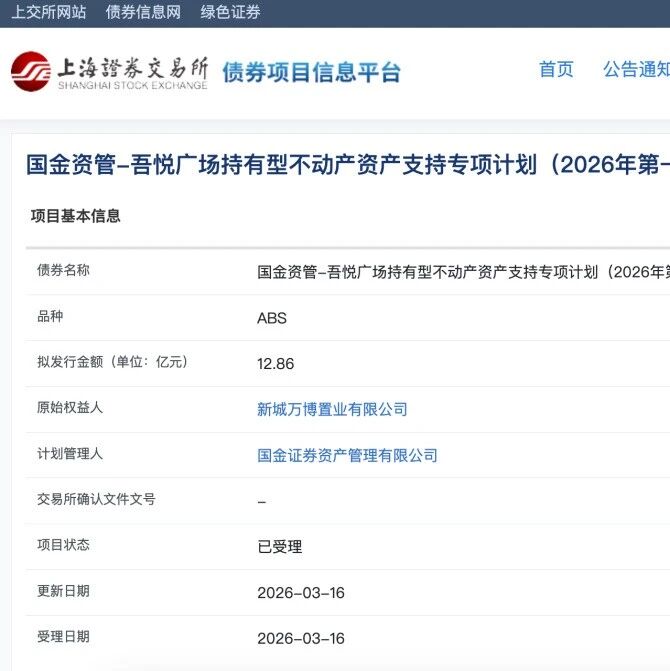Screen dimensions: 670x671
Task: Select the 已受理 status value
Action: pyautogui.click(x=280, y=547)
